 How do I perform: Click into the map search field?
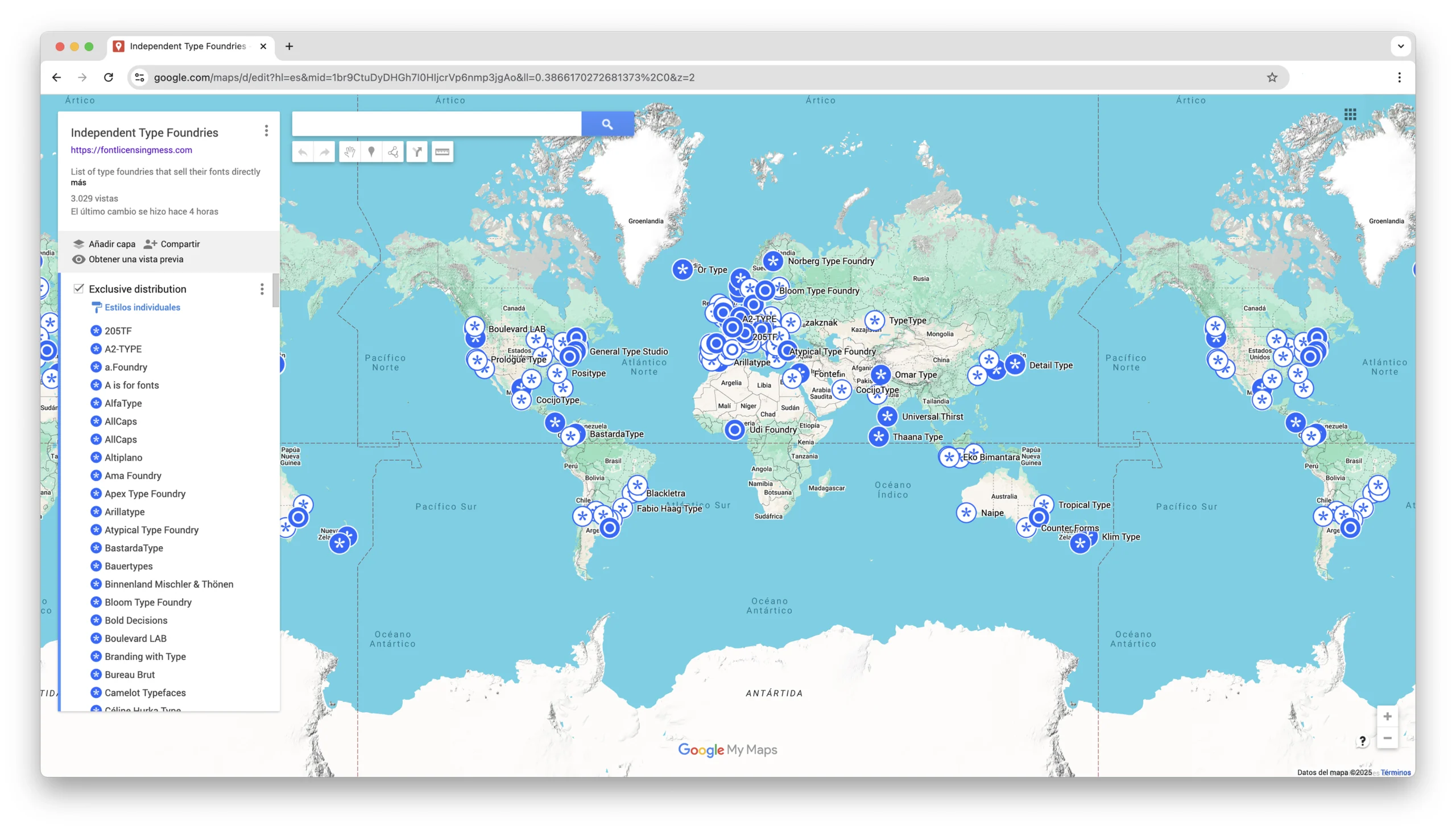pyautogui.click(x=436, y=124)
